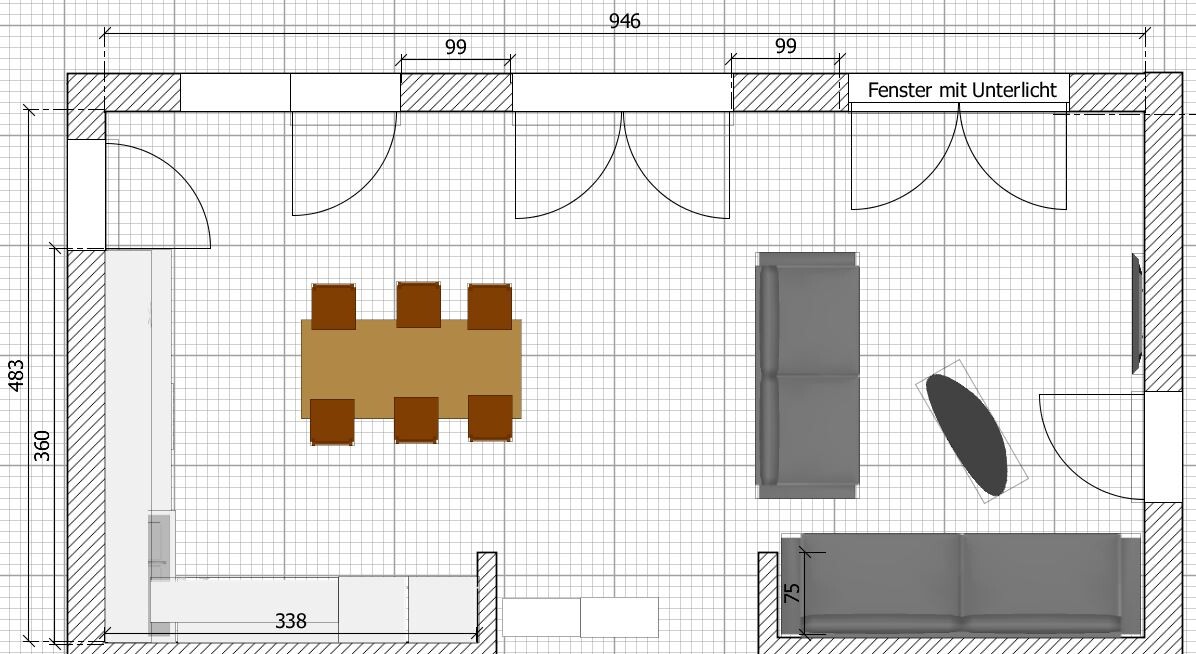This screenshot has height=654, width=1196.
Task: Pick the bottom-left dining chair
Action: 333,421
